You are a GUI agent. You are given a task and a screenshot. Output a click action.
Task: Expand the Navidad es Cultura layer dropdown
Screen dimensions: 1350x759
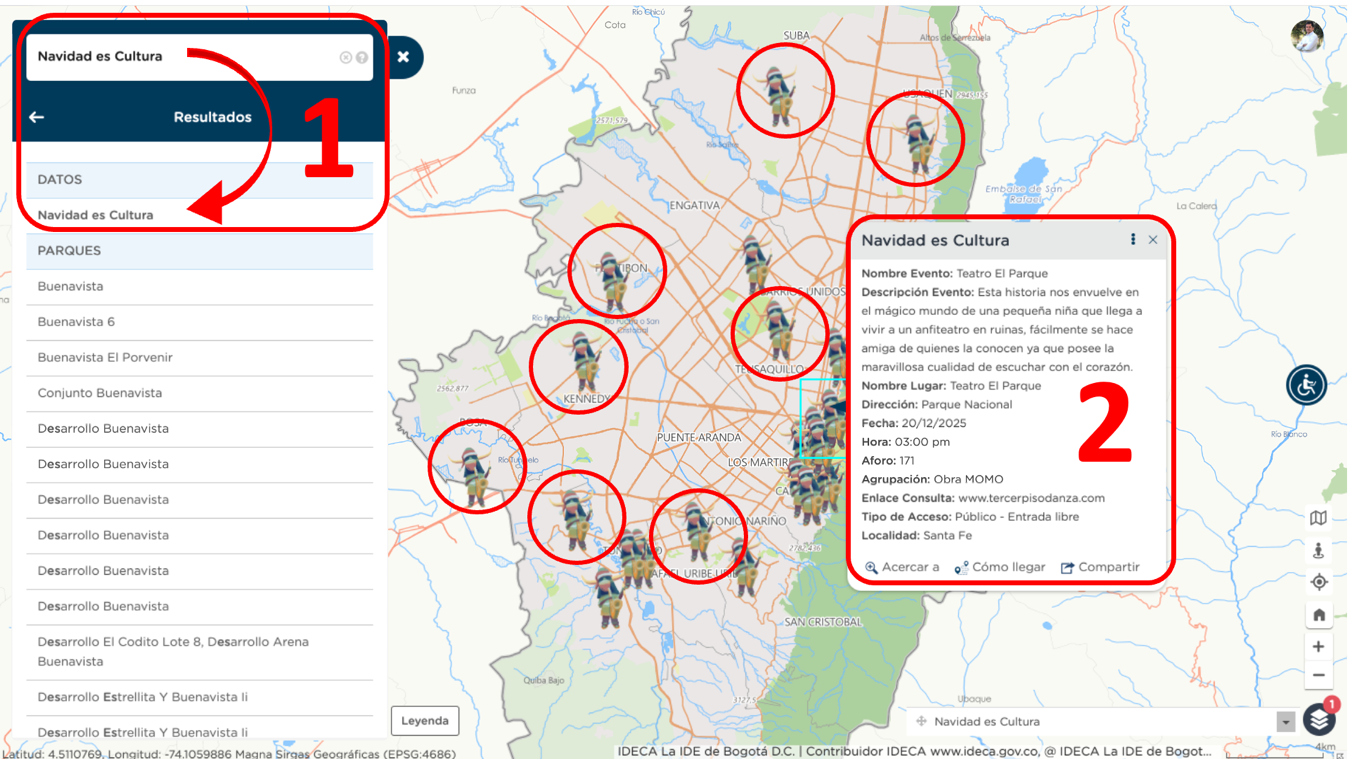[1285, 722]
